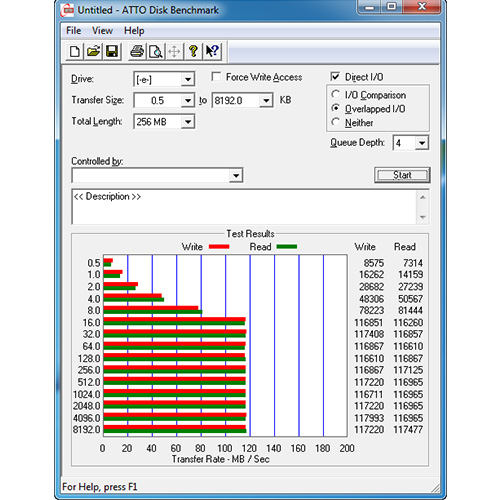Image resolution: width=500 pixels, height=500 pixels.
Task: Click the 16262 write value
Action: [371, 275]
